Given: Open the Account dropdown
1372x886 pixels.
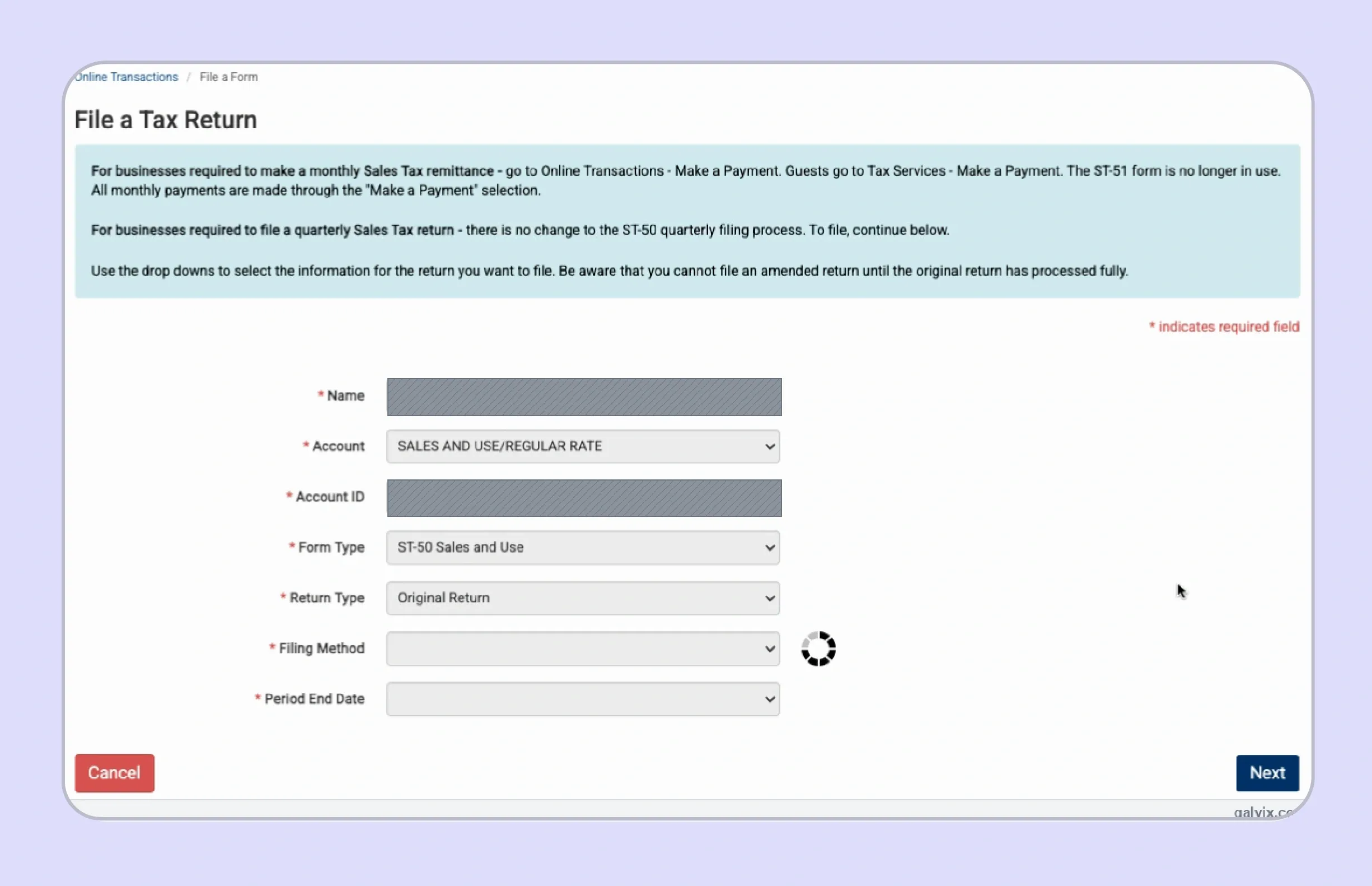Looking at the screenshot, I should [x=583, y=446].
